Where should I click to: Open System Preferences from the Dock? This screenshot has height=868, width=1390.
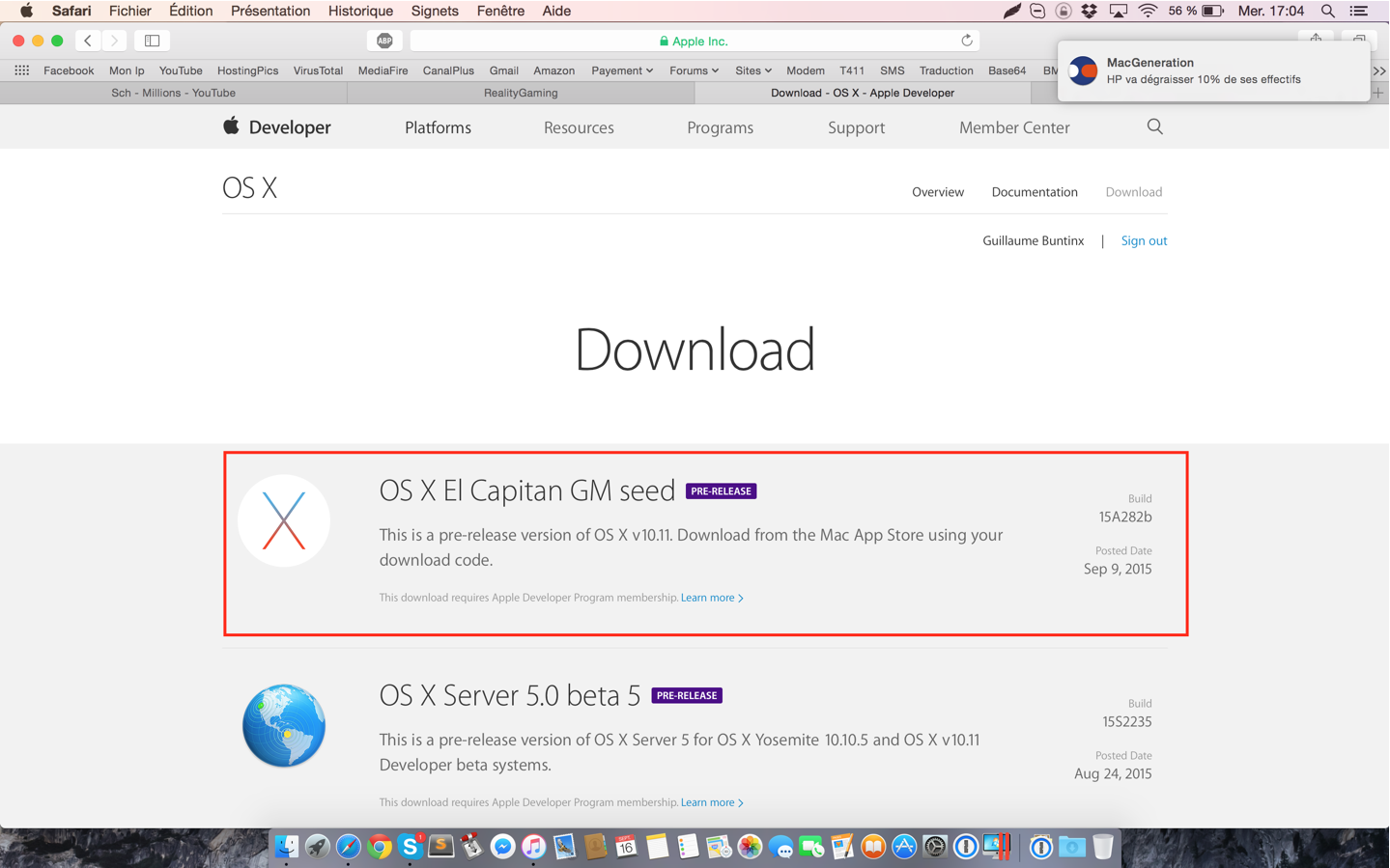click(x=935, y=847)
